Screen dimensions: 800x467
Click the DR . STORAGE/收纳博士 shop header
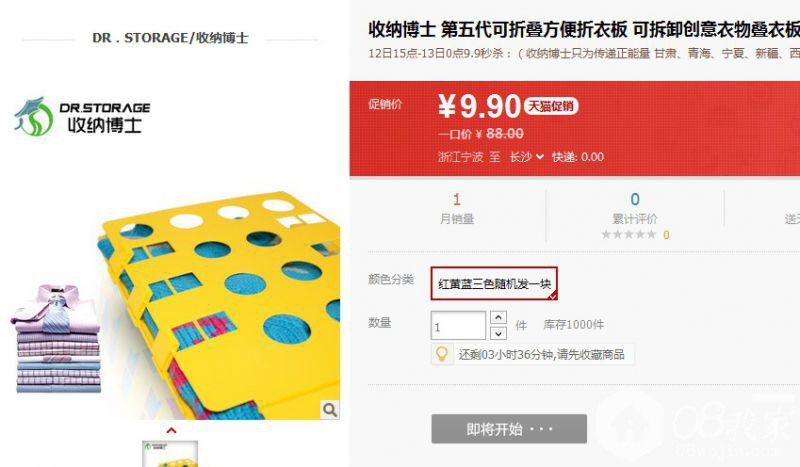pos(170,38)
